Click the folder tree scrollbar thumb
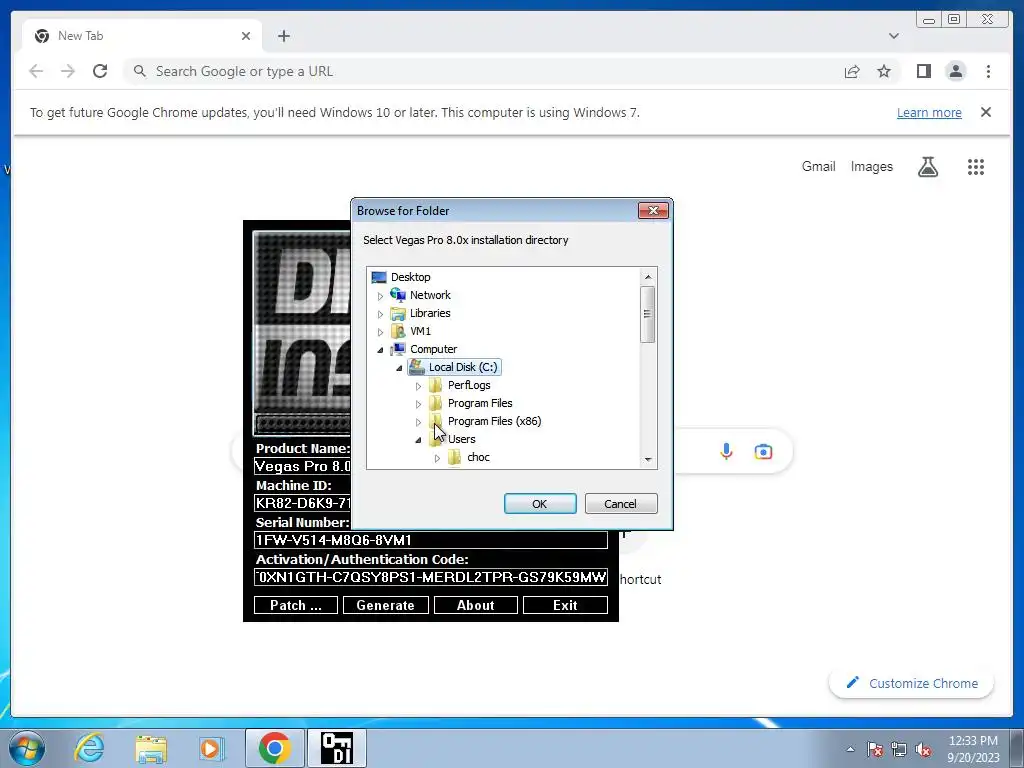1024x768 pixels. pos(648,314)
